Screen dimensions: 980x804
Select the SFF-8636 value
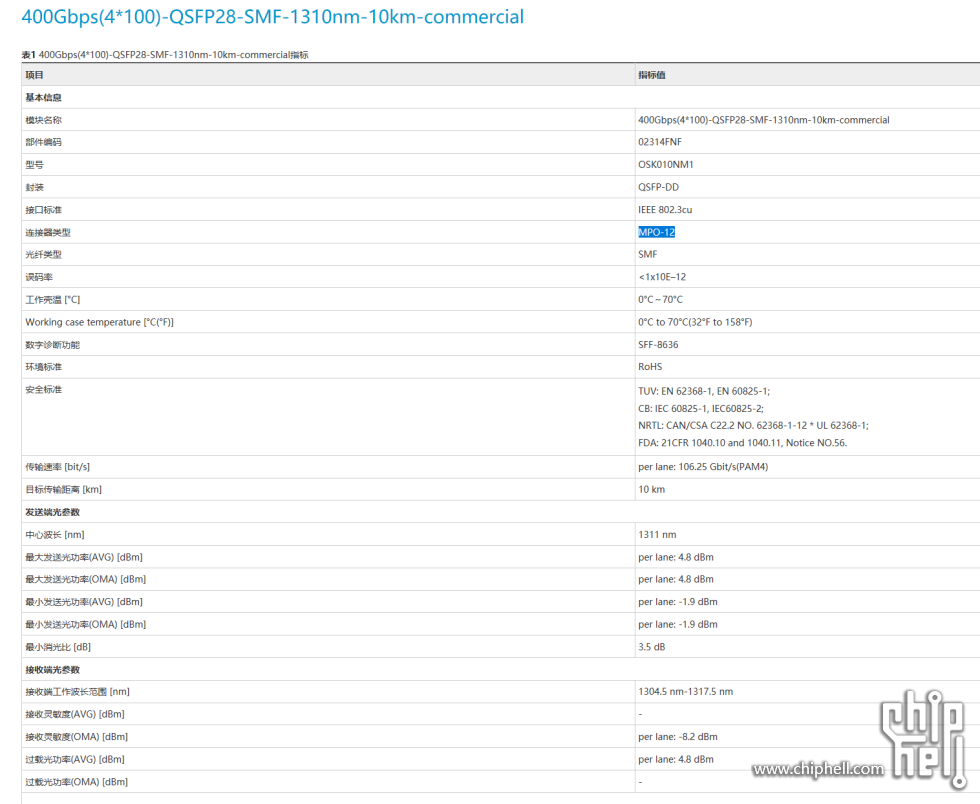click(x=658, y=345)
